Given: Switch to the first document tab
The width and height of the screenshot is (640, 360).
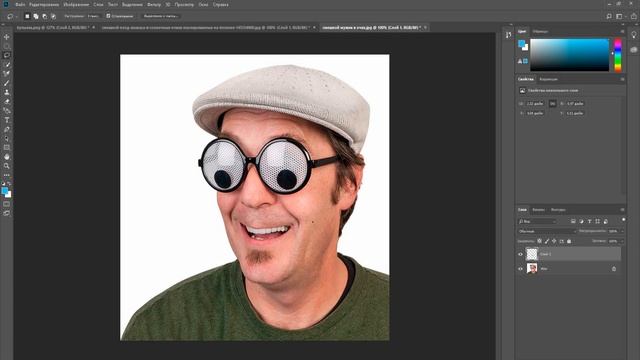Looking at the screenshot, I should click(53, 27).
